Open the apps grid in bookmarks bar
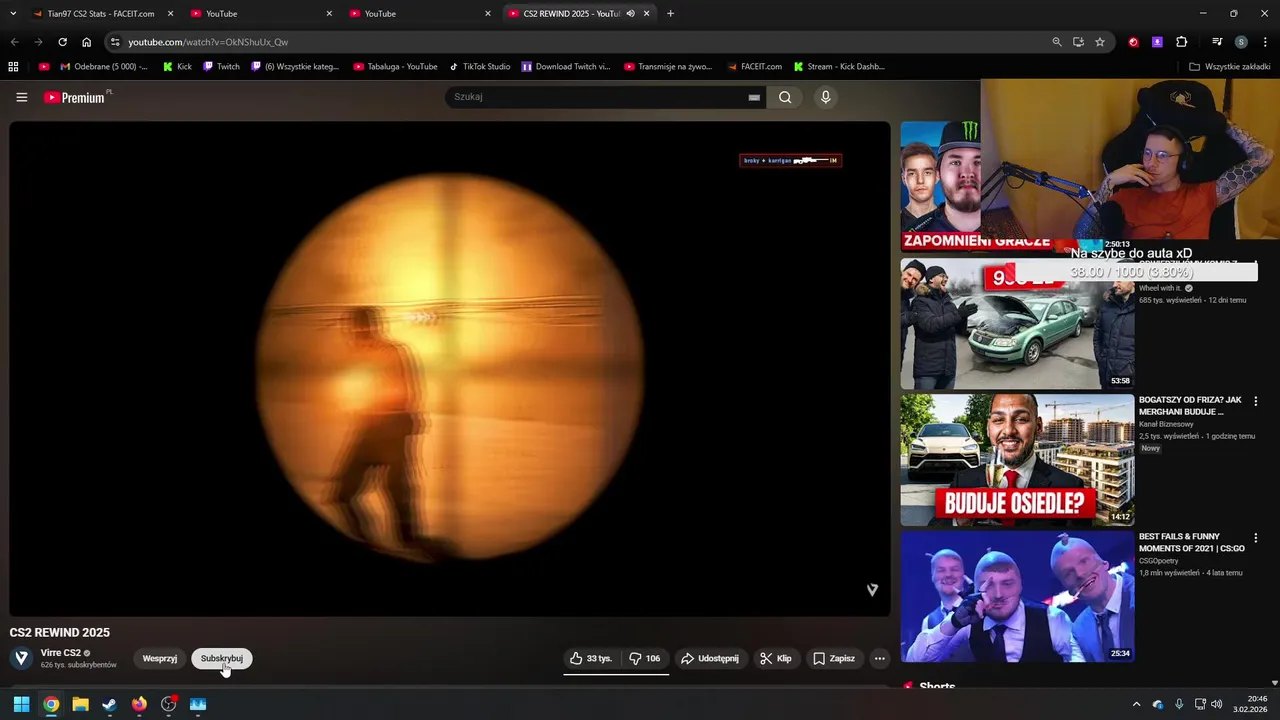The width and height of the screenshot is (1280, 720). (x=13, y=66)
